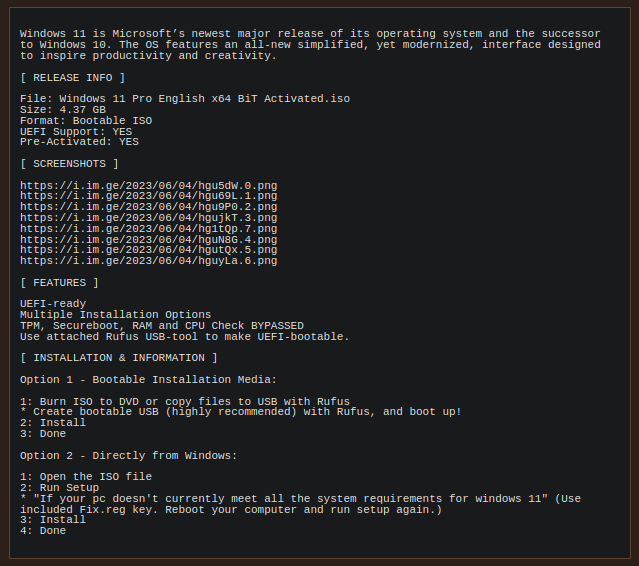Click the UEFI Support: YES line
This screenshot has height=566, width=639.
click(76, 132)
